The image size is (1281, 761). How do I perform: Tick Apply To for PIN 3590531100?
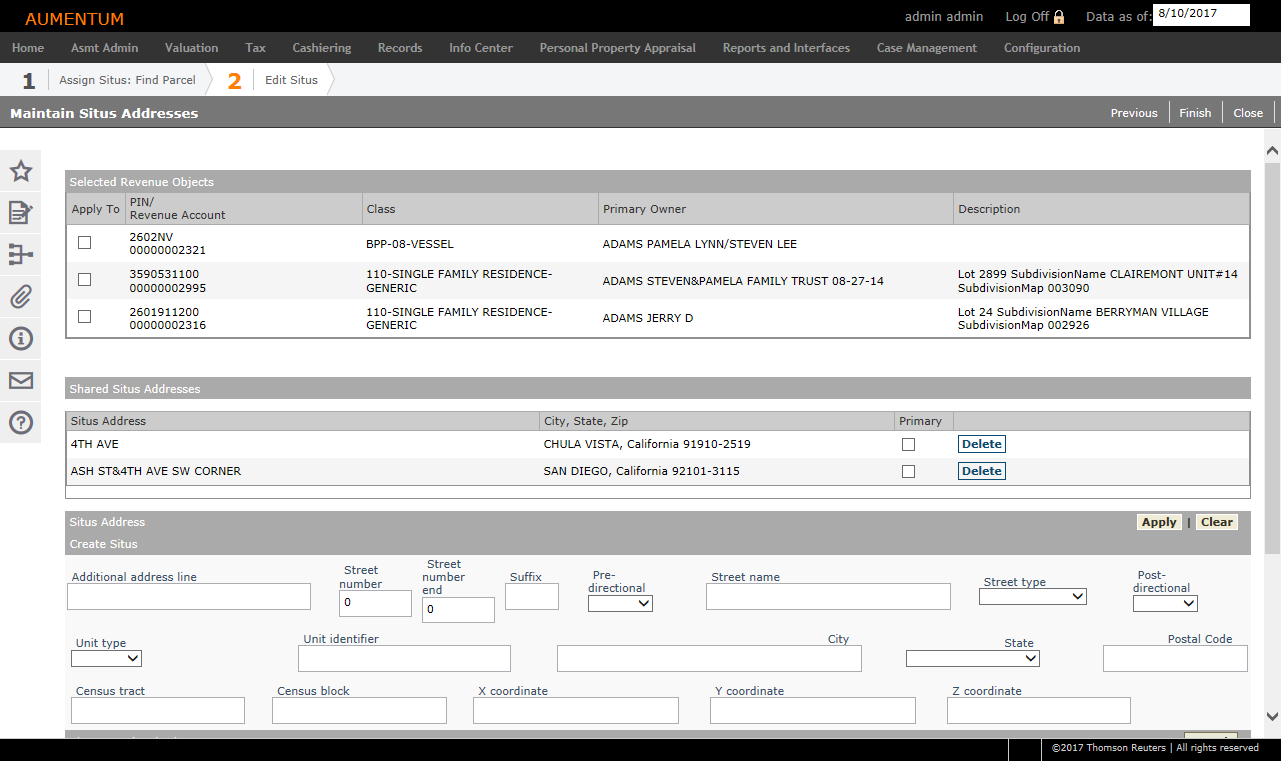pyautogui.click(x=84, y=280)
